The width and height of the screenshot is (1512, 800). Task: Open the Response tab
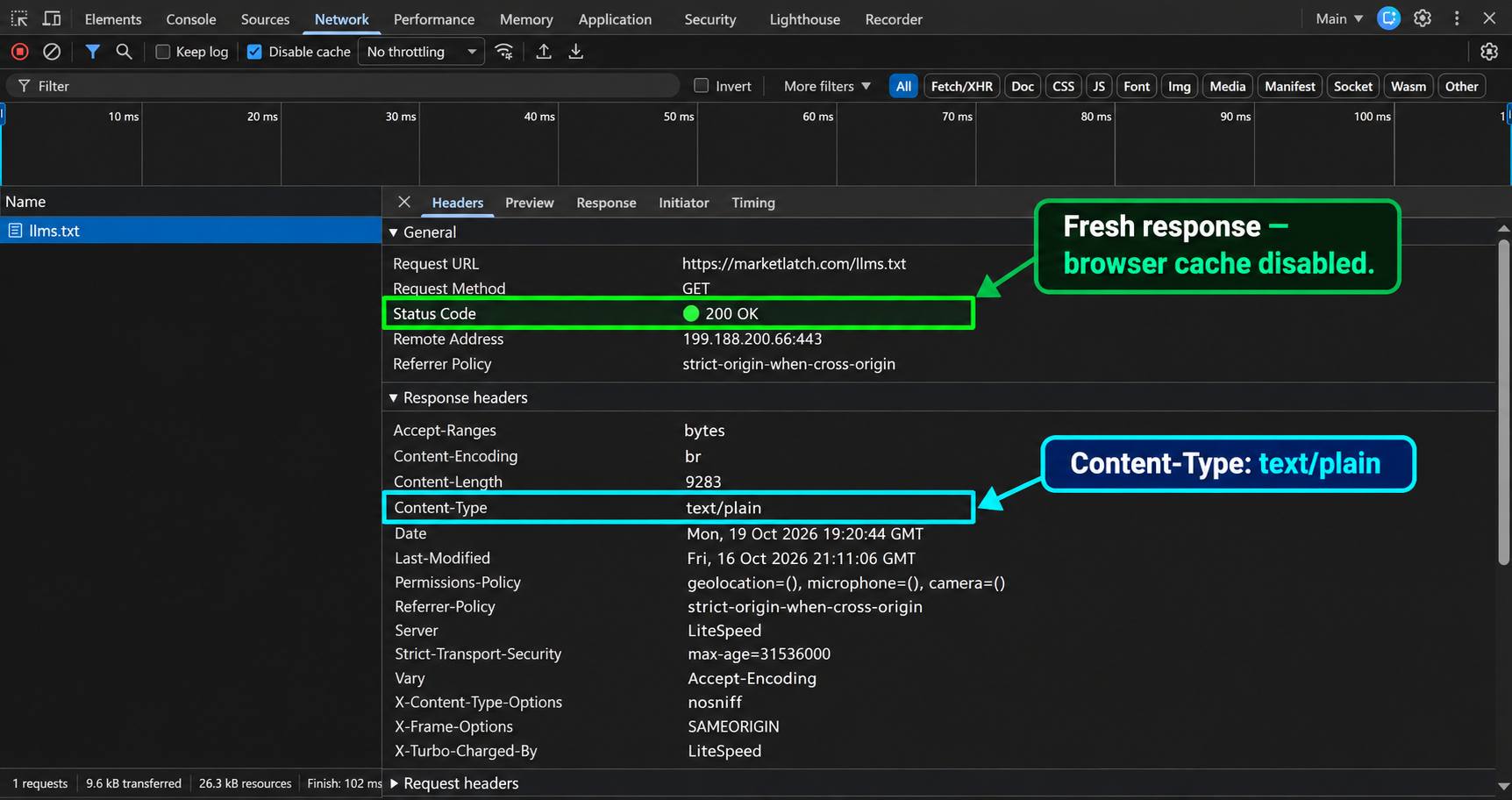pyautogui.click(x=606, y=203)
